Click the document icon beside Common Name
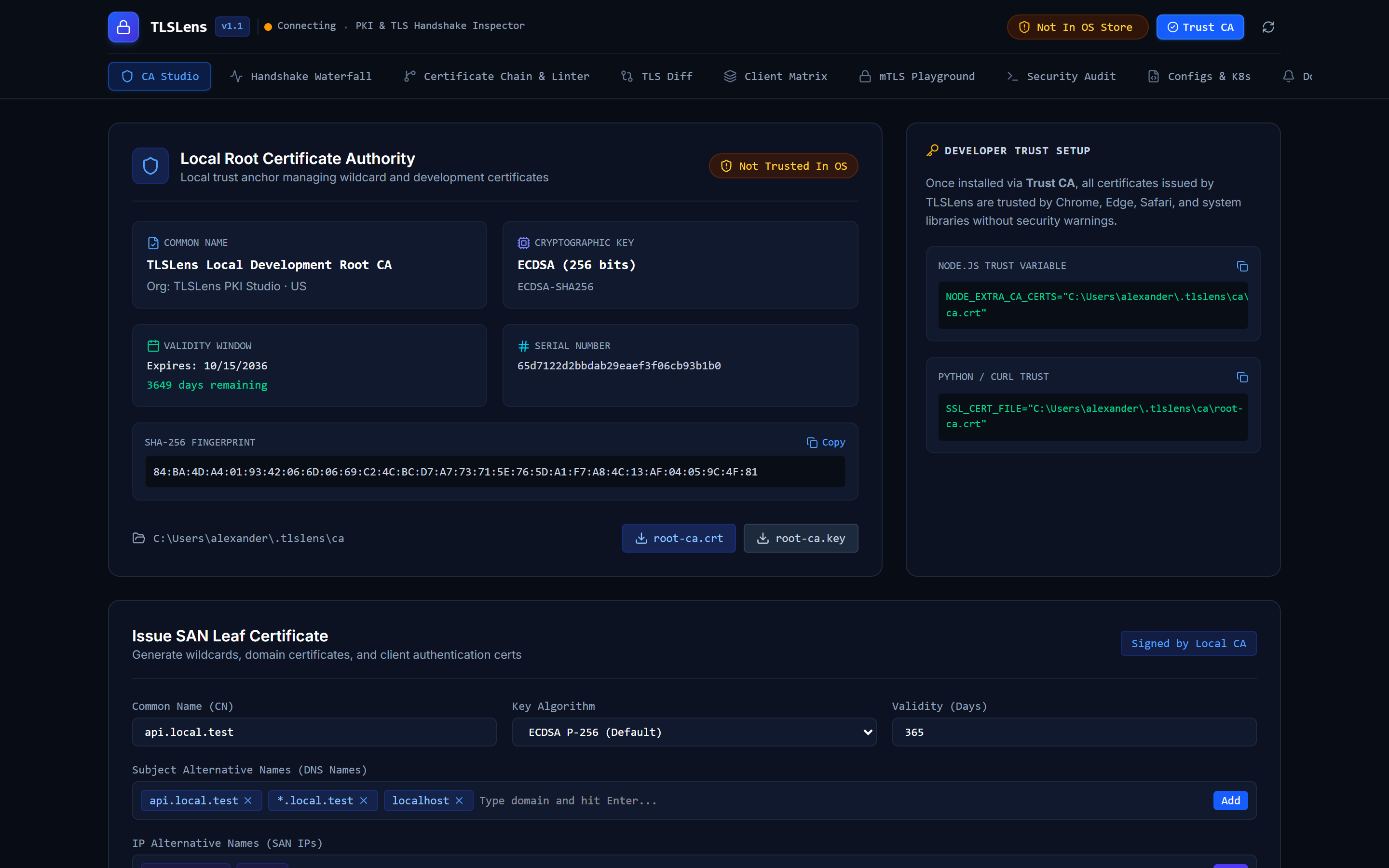This screenshot has width=1389, height=868. 153,243
